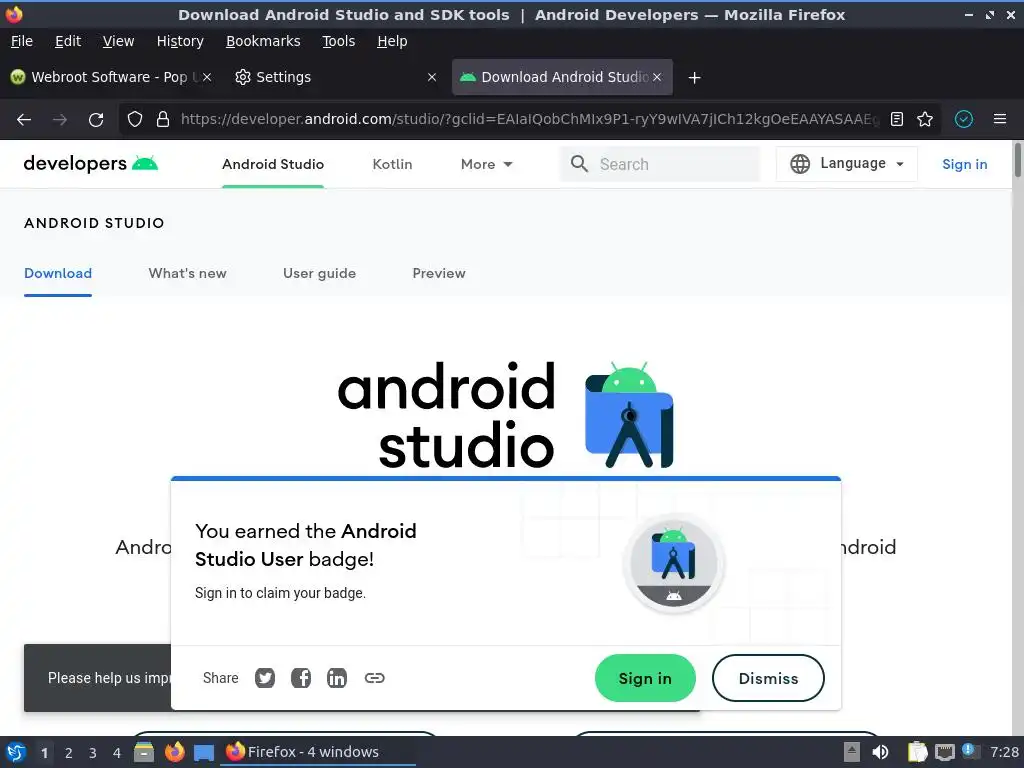Click the Sign in link in the header
Viewport: 1024px width, 768px height.
[x=965, y=165]
